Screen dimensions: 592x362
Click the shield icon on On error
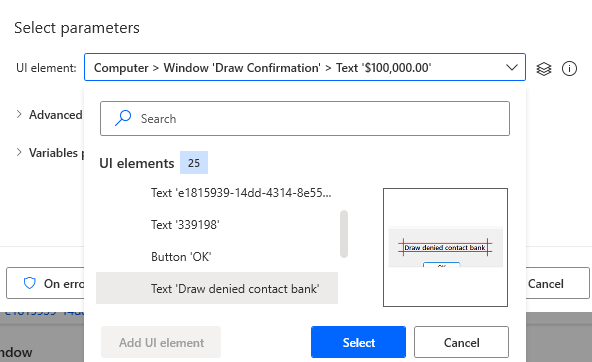pos(29,283)
